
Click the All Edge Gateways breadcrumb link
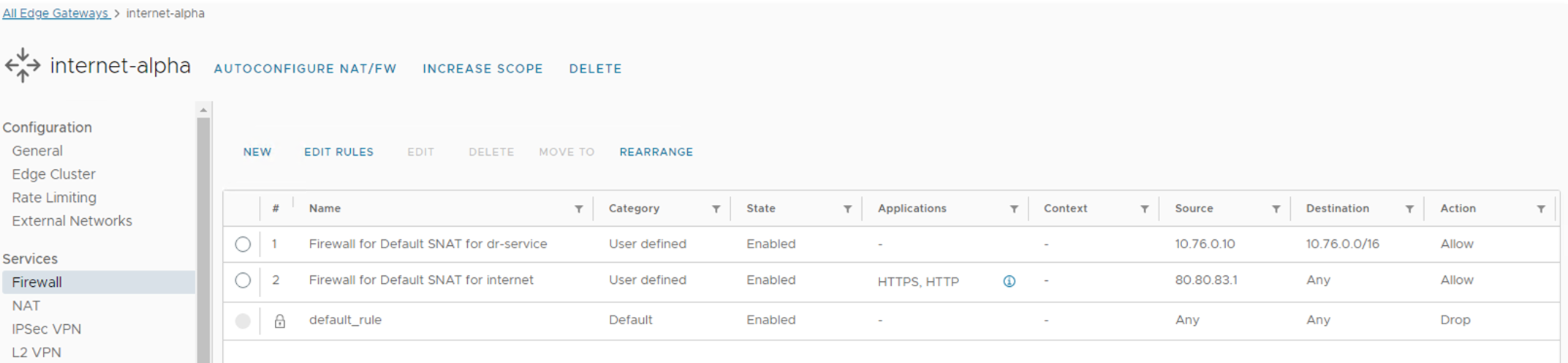[56, 13]
